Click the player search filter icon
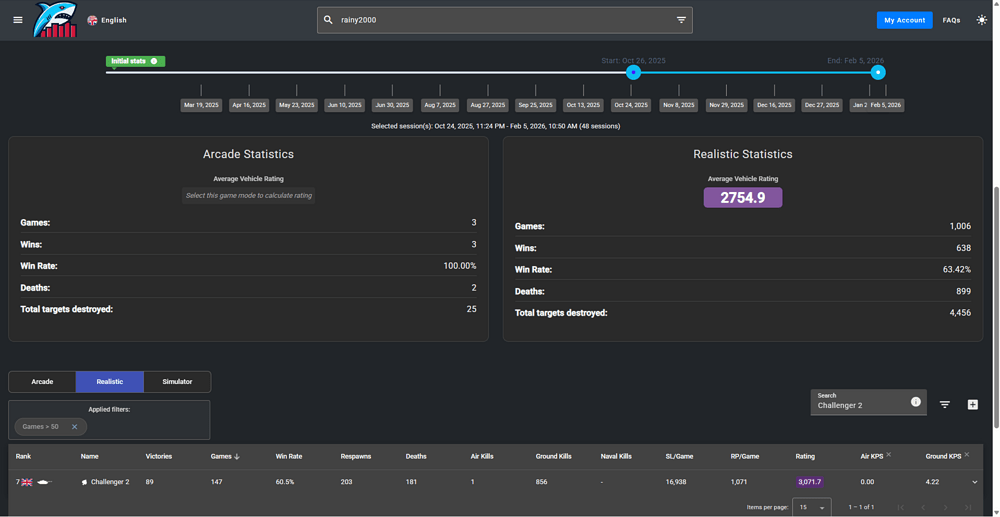The image size is (1000, 517). [681, 20]
